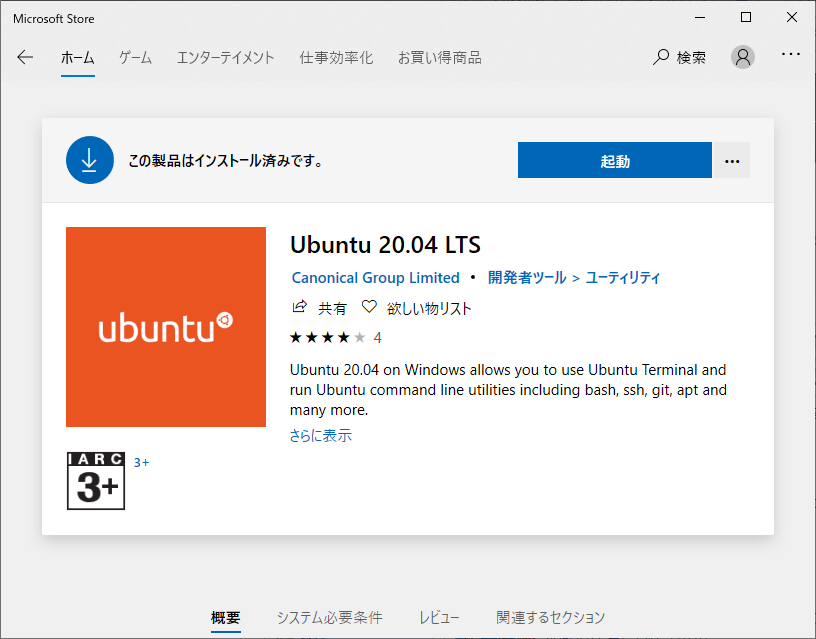Switch to システム必要条件 section tab
This screenshot has width=816, height=639.
329,618
